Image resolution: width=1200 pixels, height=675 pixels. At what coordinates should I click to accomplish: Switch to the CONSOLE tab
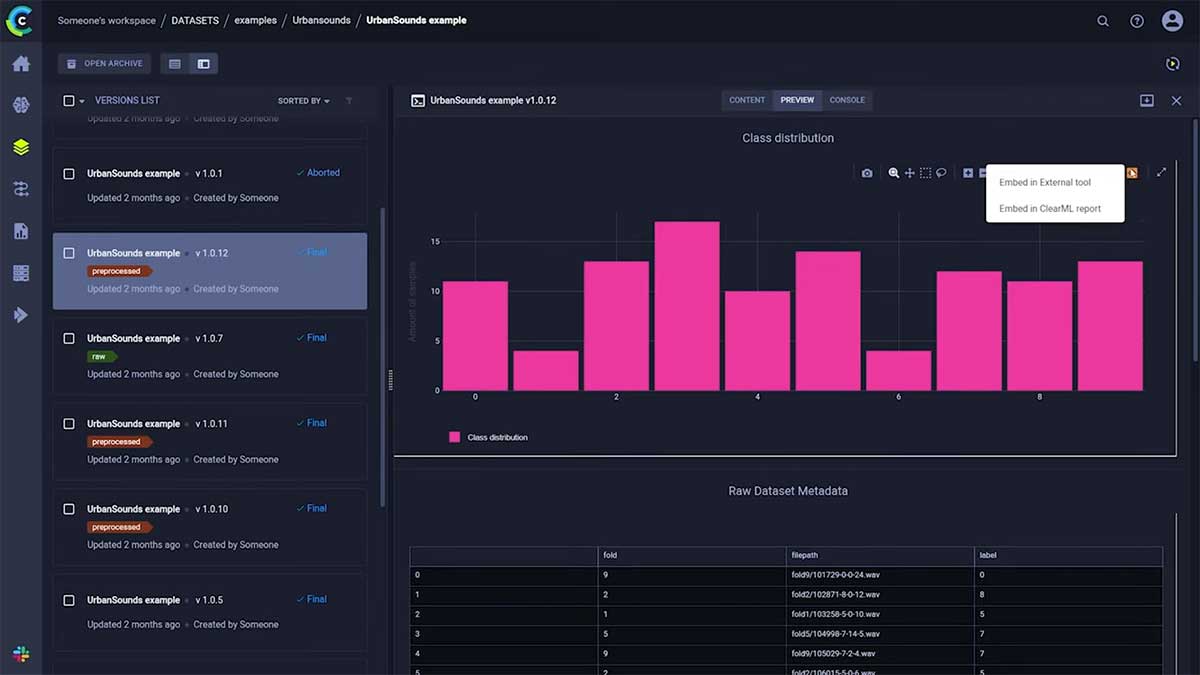click(x=847, y=100)
